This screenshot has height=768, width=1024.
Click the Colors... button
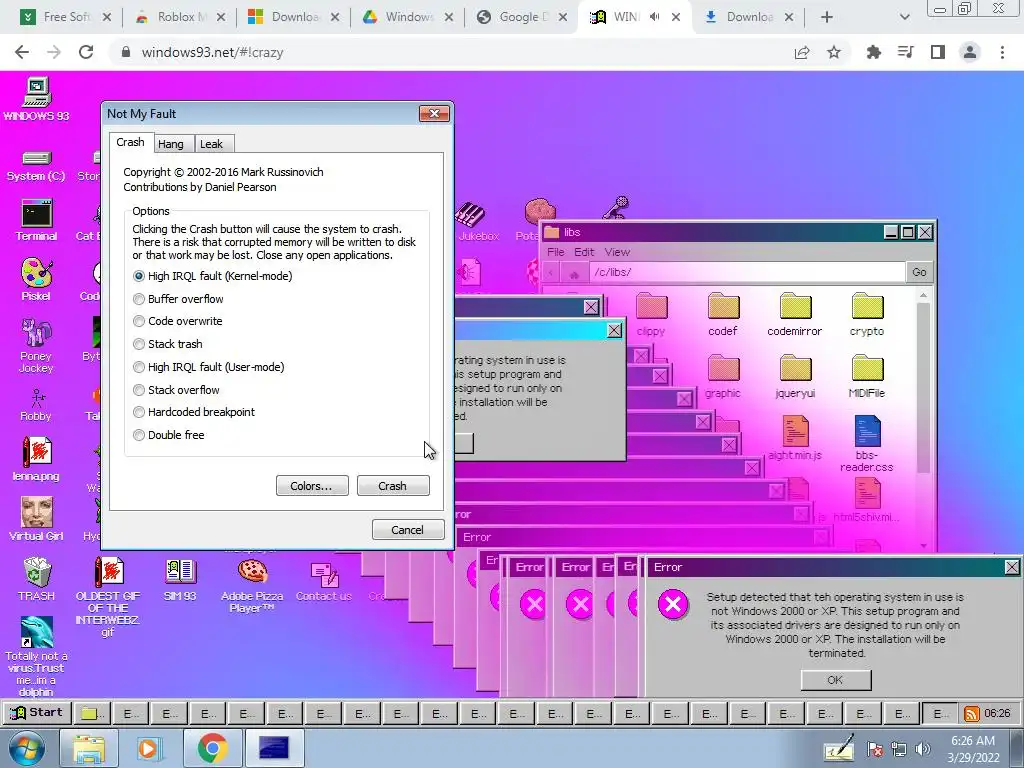[312, 486]
